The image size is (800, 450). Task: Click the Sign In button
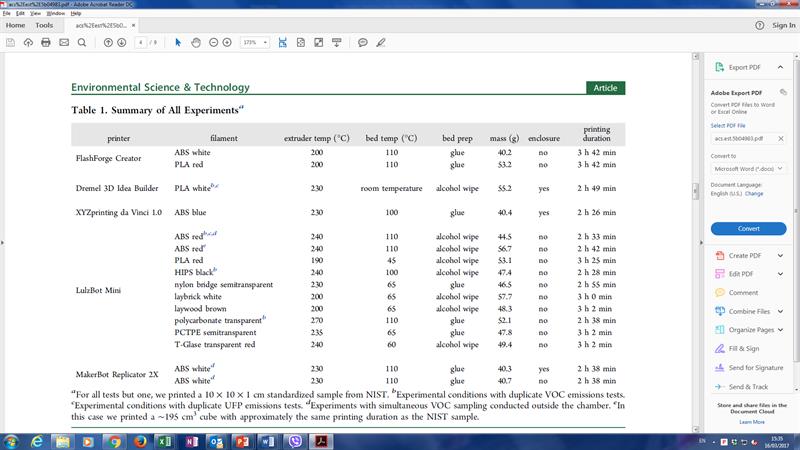click(784, 25)
